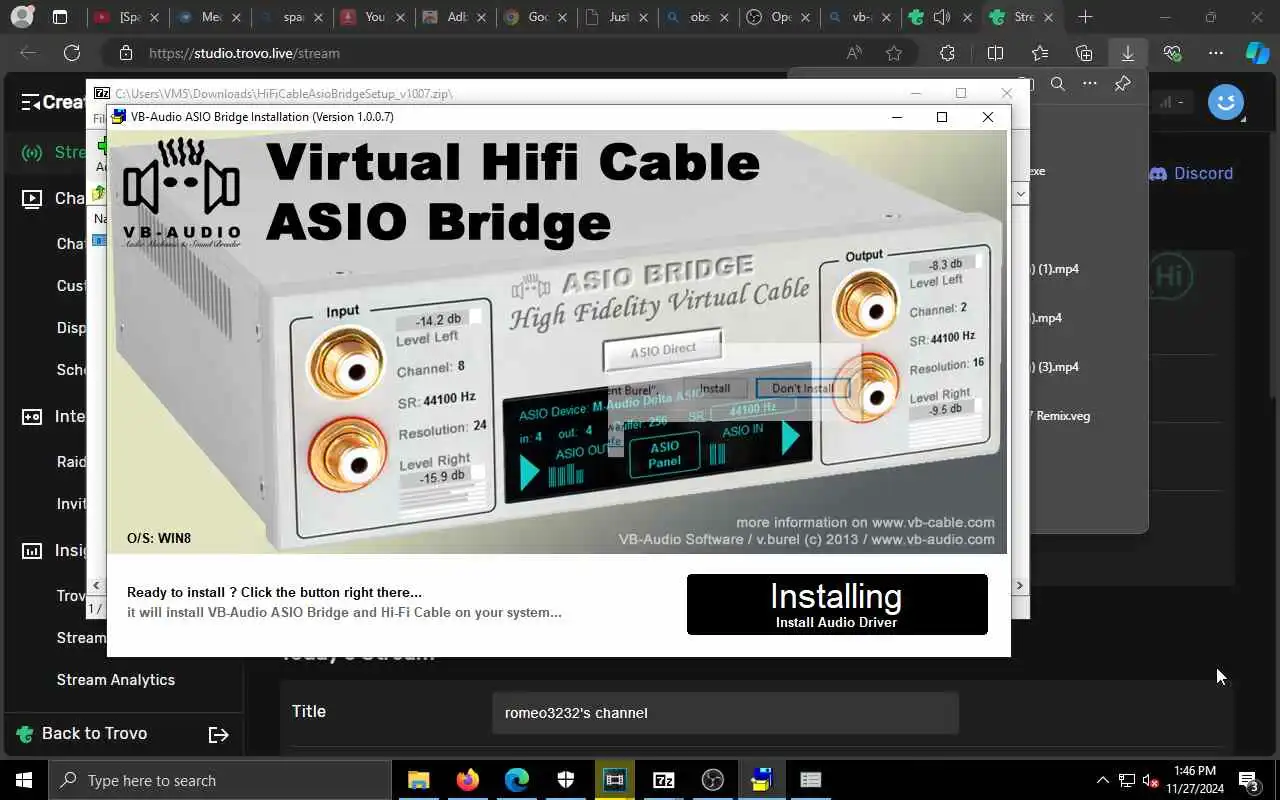Viewport: 1280px width, 800px height.
Task: Click the taskbar search box
Action: pos(220,780)
